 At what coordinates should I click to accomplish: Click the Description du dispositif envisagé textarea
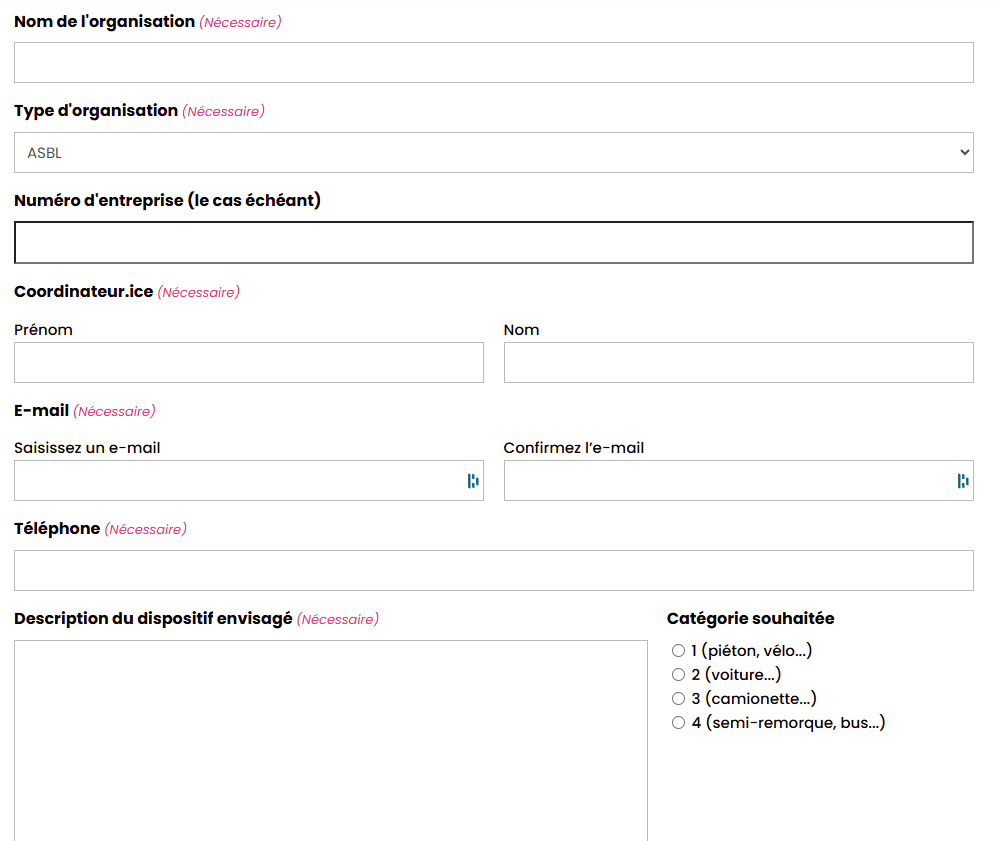331,740
